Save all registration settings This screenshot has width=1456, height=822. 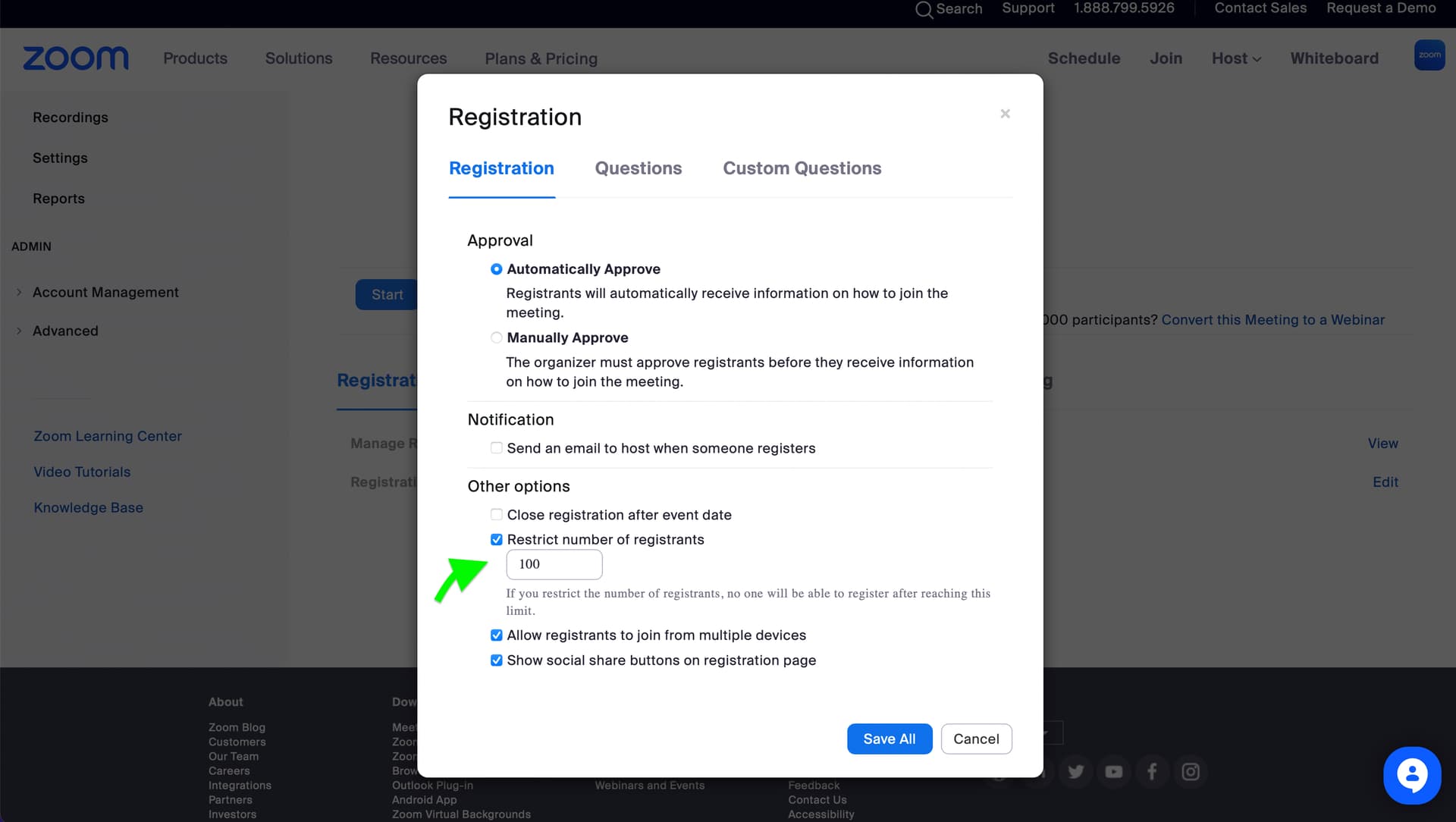coord(889,739)
